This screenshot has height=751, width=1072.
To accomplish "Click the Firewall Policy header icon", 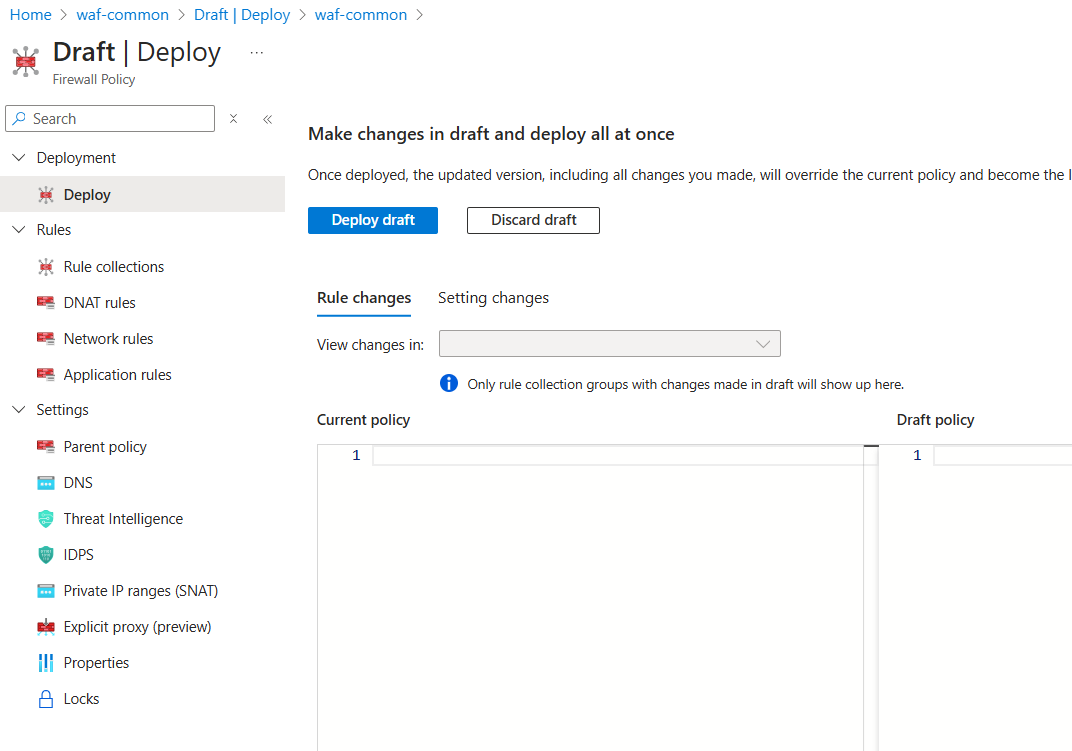I will pyautogui.click(x=25, y=62).
